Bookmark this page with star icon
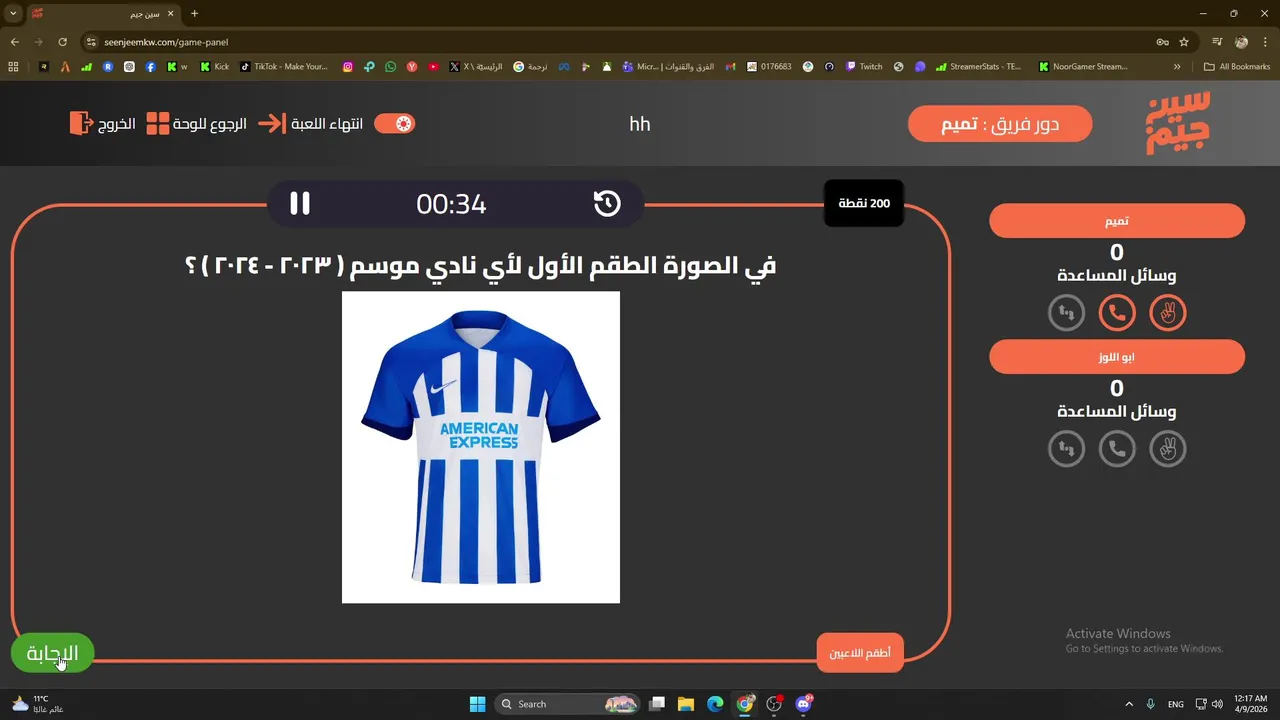The width and height of the screenshot is (1280, 720). pos(1184,42)
